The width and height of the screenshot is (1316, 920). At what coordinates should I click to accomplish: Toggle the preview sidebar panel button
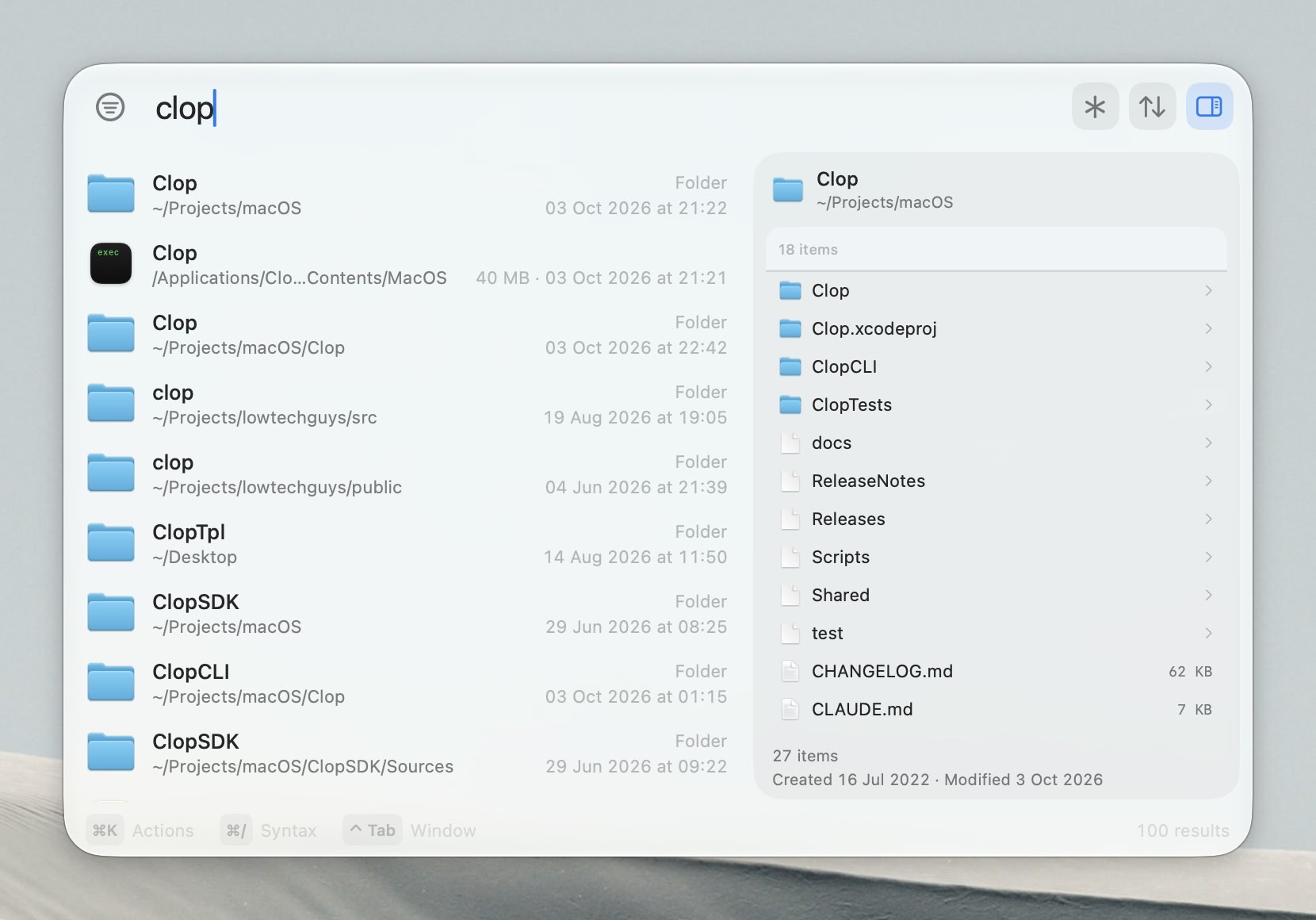1209,106
